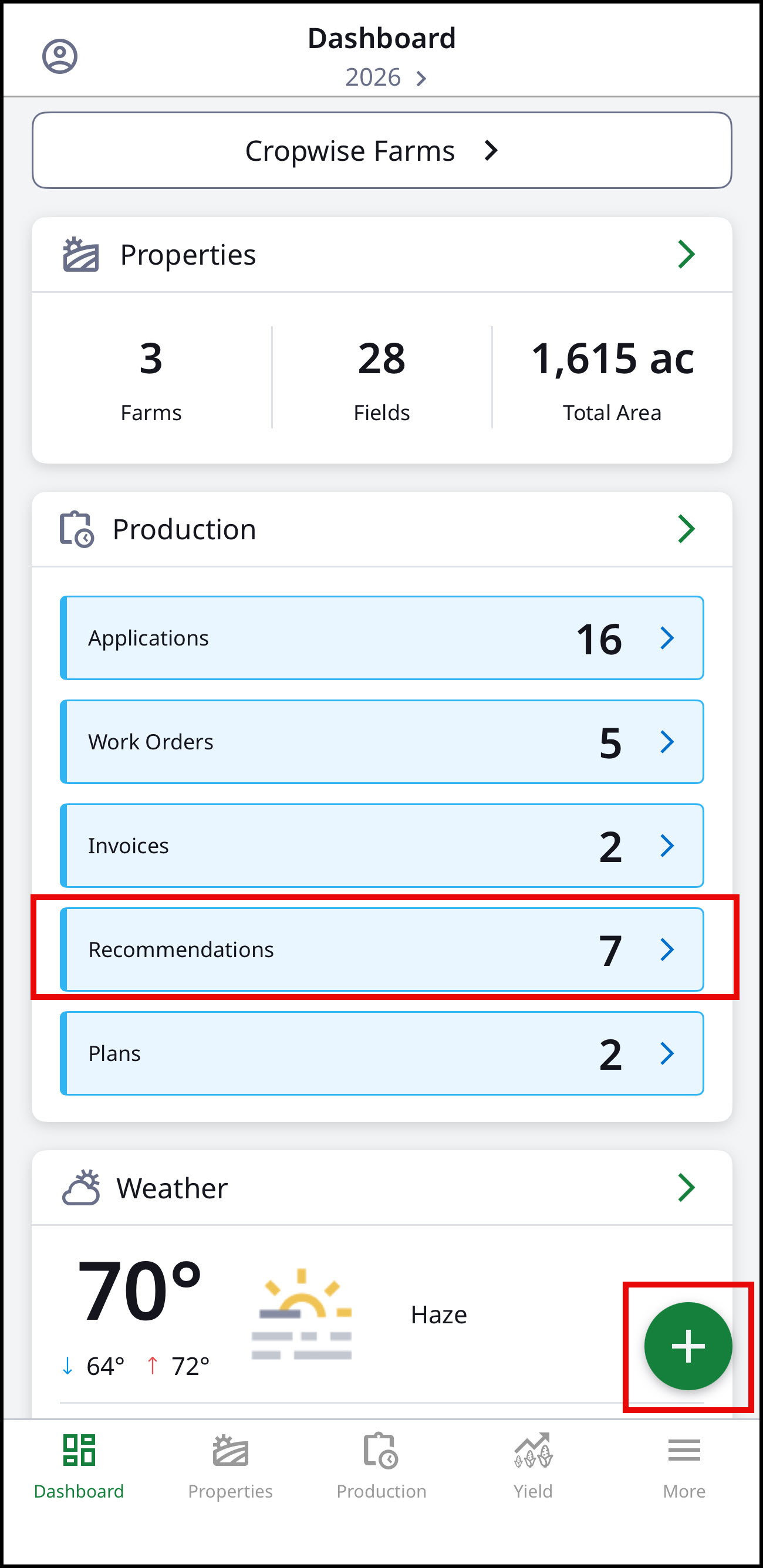Open the Work Orders row

click(382, 742)
